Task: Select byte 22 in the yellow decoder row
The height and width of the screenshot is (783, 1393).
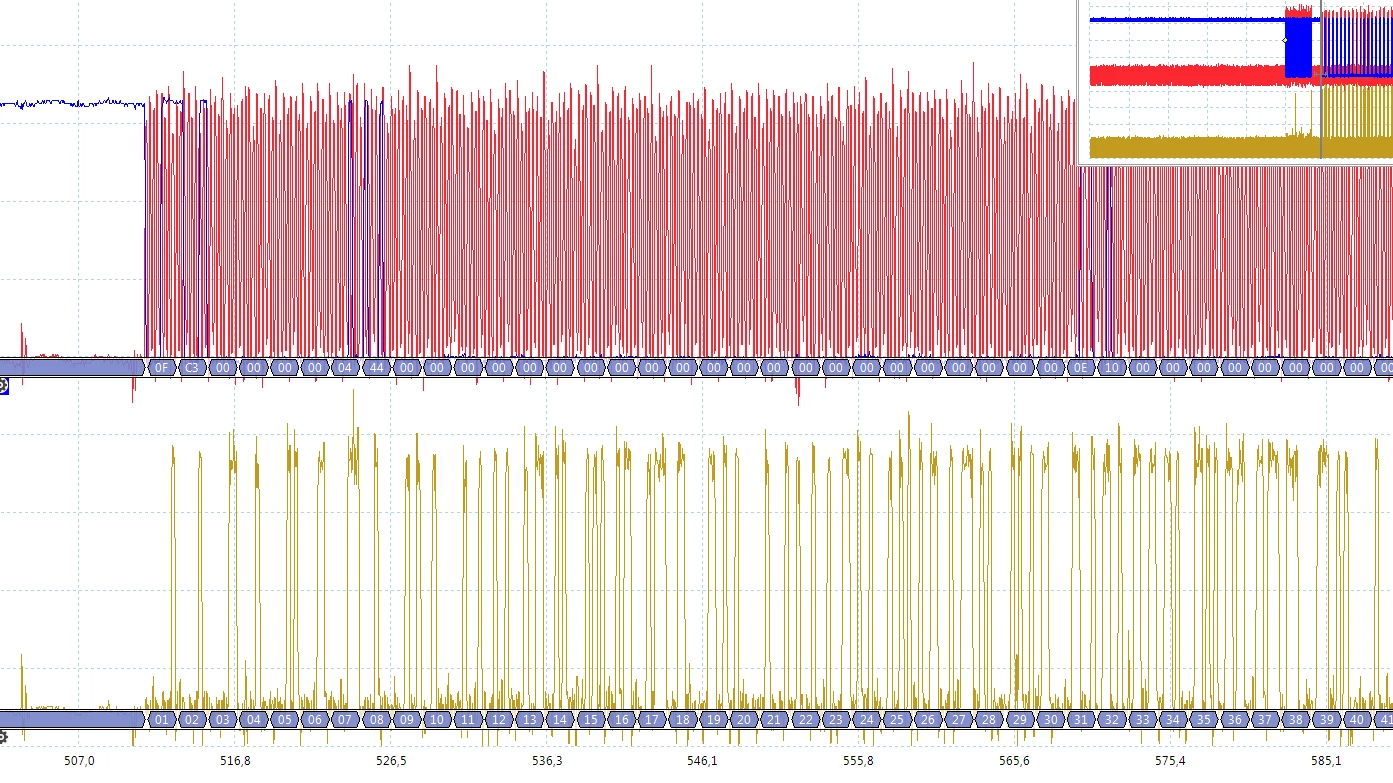Action: (805, 719)
